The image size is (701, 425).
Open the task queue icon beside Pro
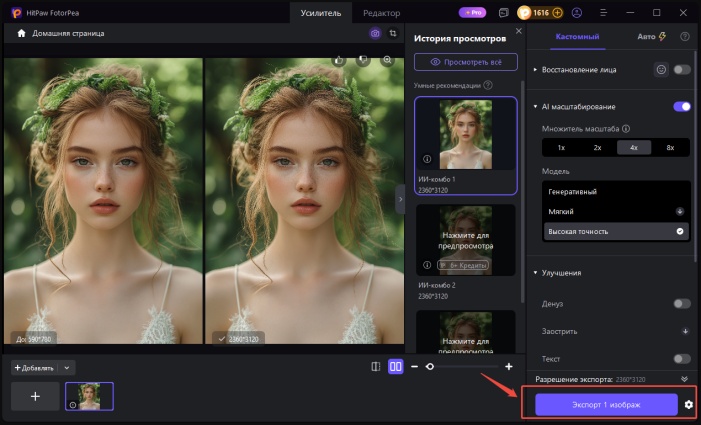pos(503,13)
